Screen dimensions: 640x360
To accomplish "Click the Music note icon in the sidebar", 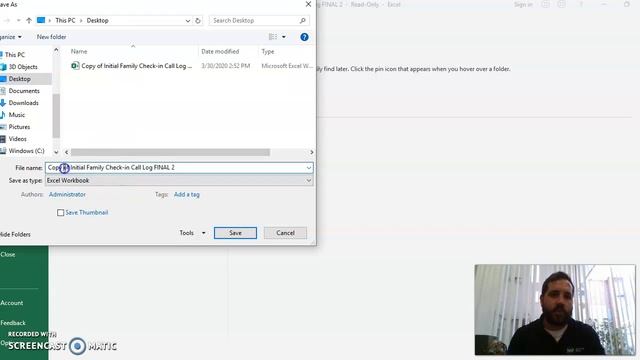I will click(3, 115).
